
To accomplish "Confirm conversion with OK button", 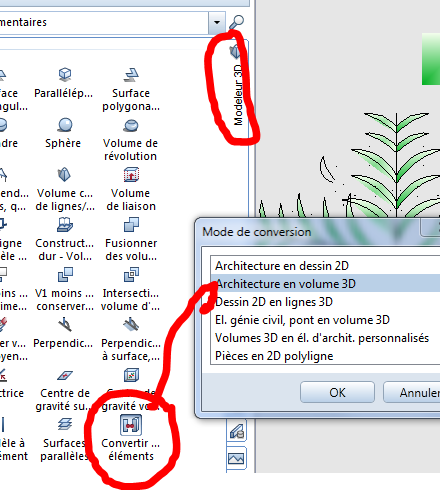I will (337, 392).
